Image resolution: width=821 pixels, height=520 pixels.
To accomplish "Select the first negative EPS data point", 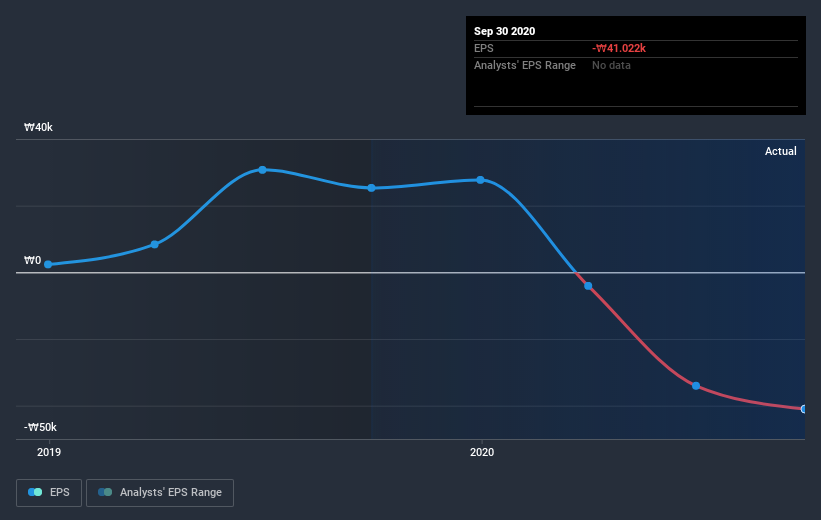I will point(588,286).
